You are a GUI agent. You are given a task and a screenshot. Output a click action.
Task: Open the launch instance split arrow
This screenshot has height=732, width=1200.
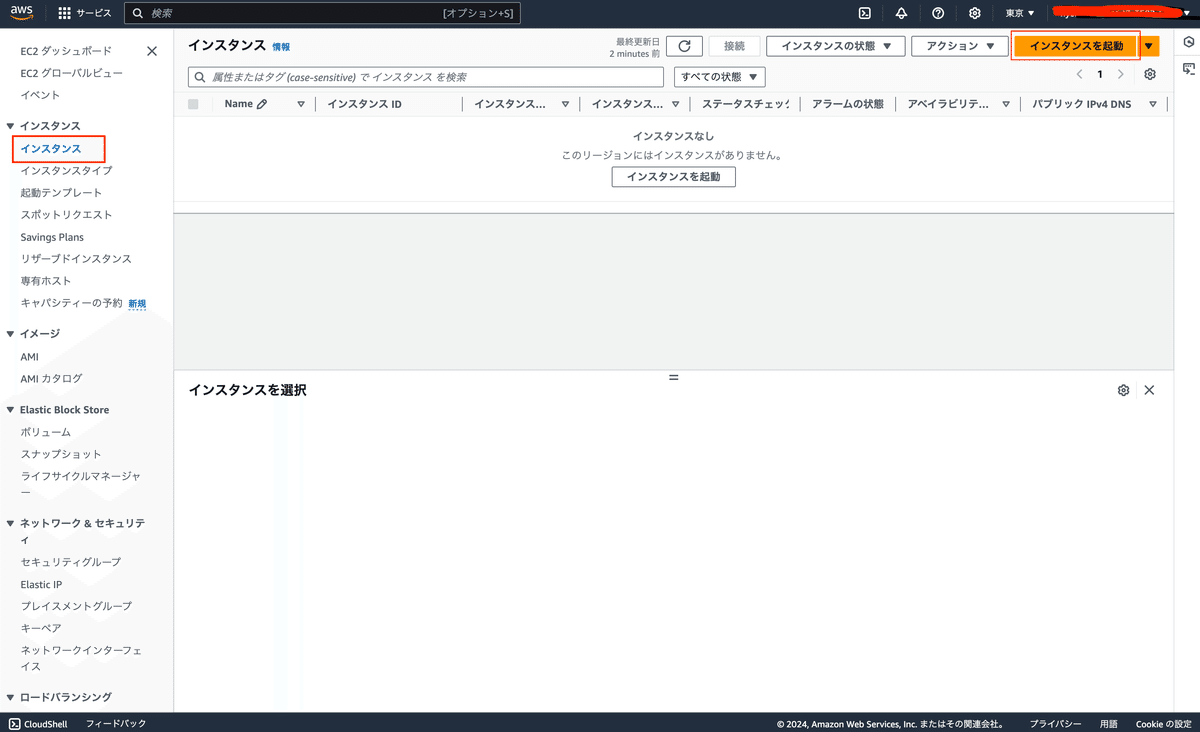tap(1149, 46)
